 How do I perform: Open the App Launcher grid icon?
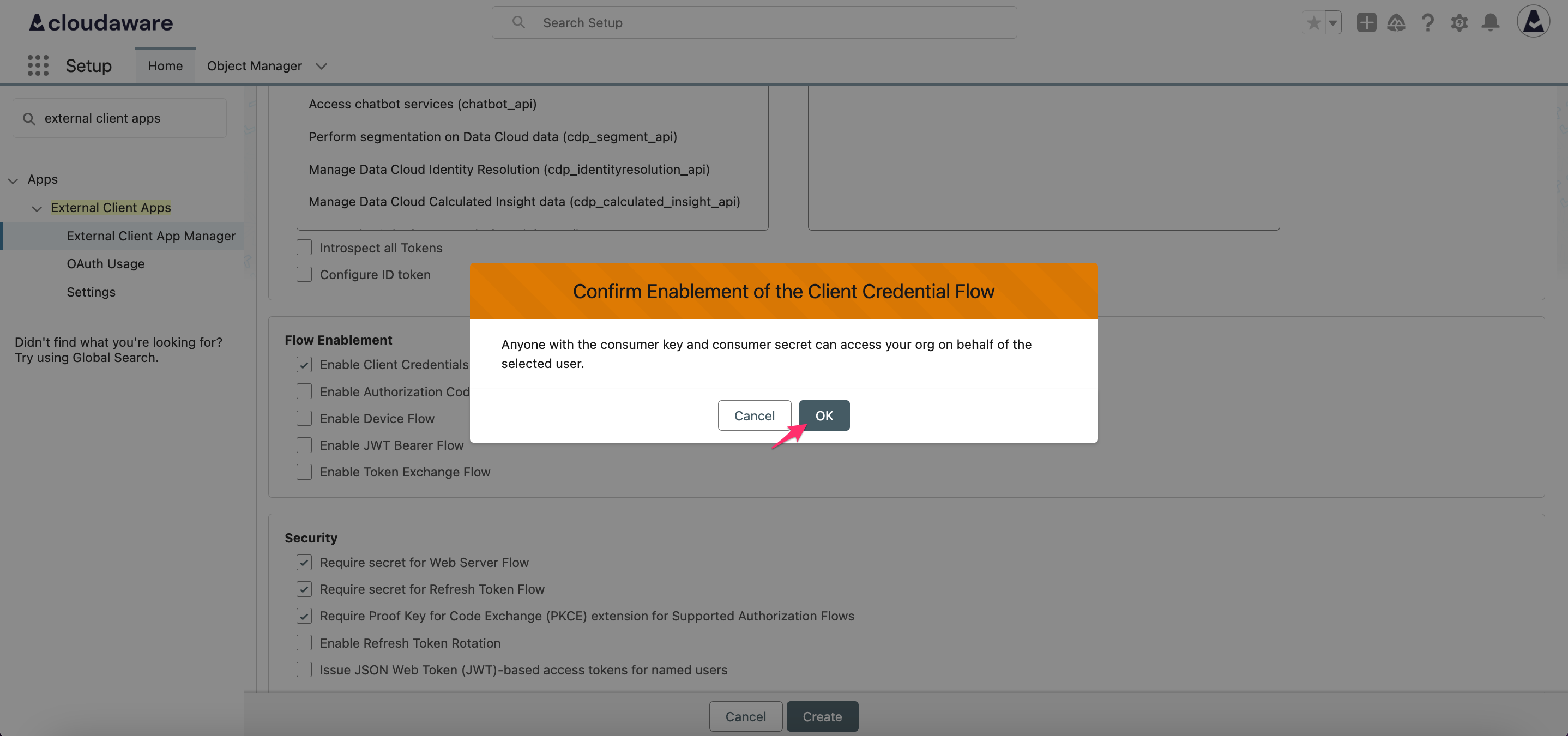click(x=38, y=65)
